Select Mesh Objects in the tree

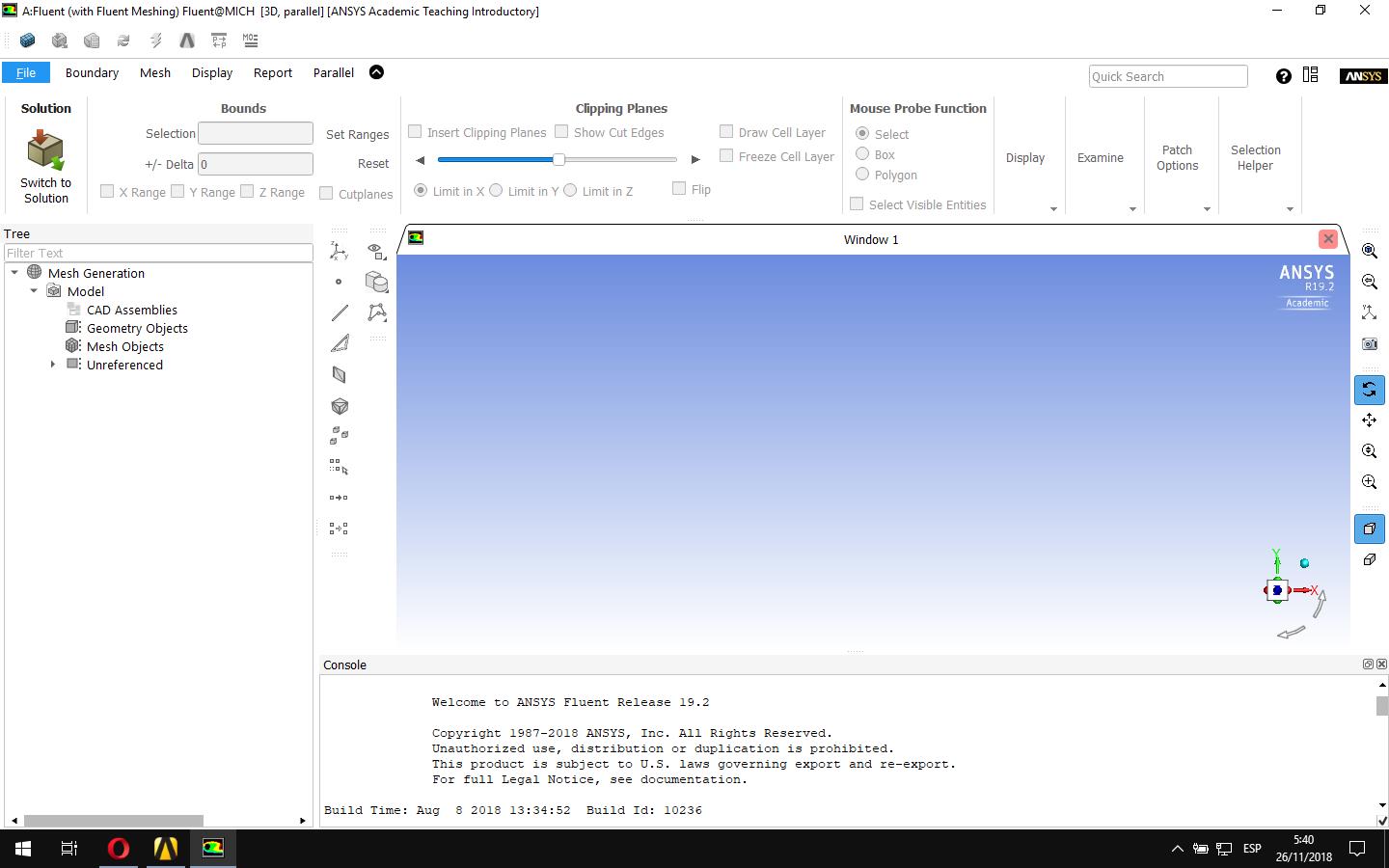(x=125, y=346)
